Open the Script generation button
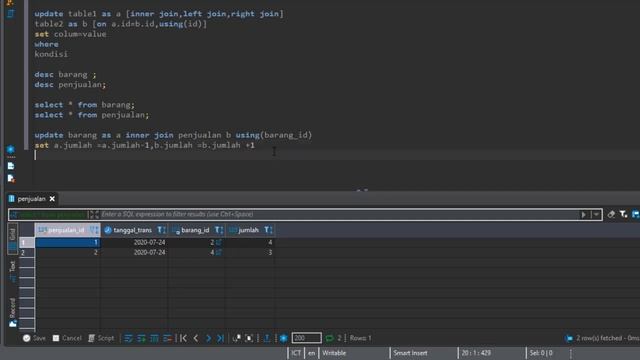This screenshot has height=360, width=640. coord(101,338)
